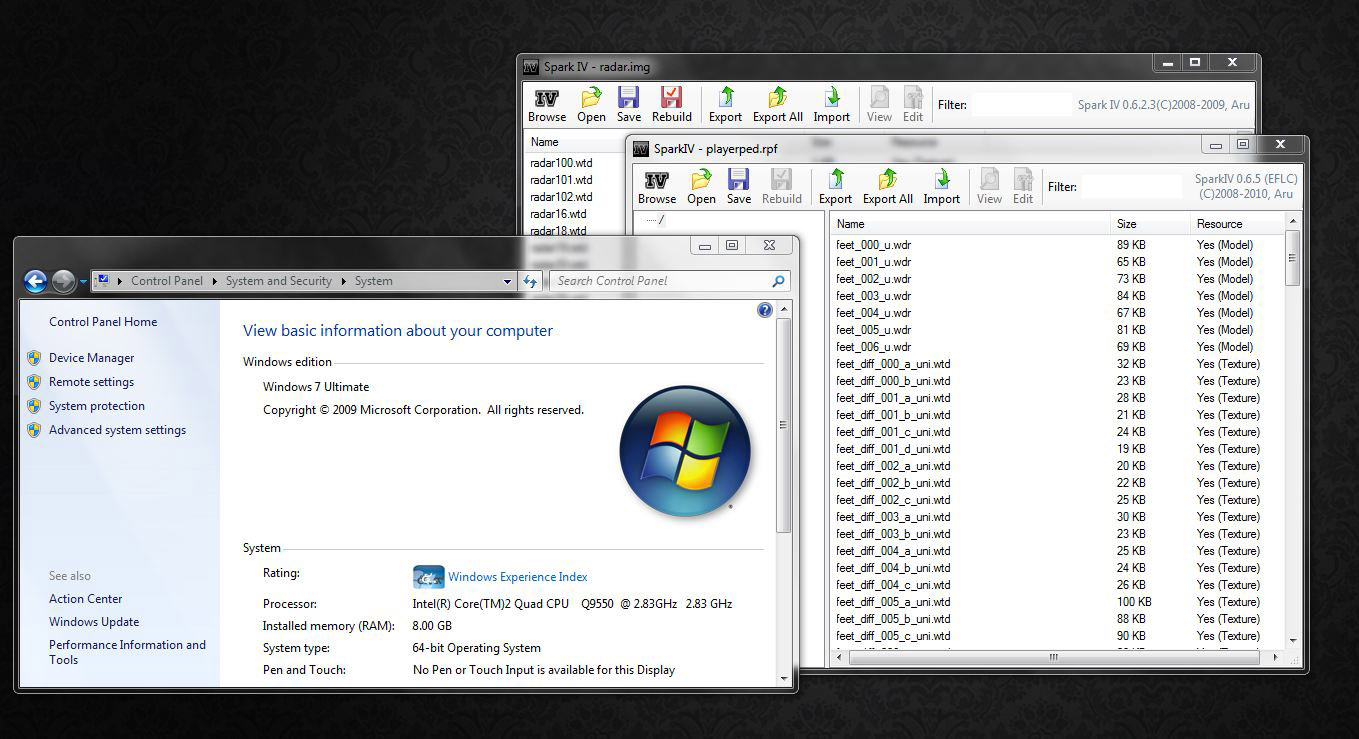Click Open folder icon in playerped.rpf toolbar
The width and height of the screenshot is (1359, 739).
[701, 180]
